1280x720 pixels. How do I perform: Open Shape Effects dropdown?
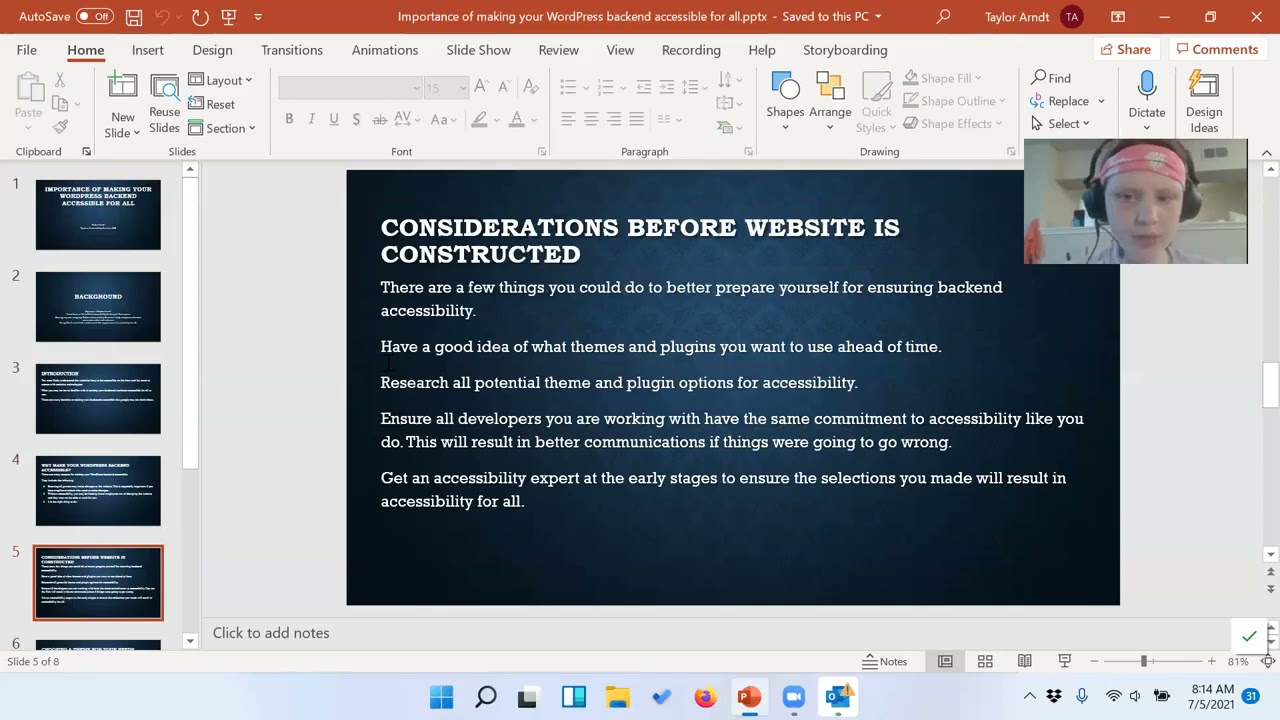953,124
